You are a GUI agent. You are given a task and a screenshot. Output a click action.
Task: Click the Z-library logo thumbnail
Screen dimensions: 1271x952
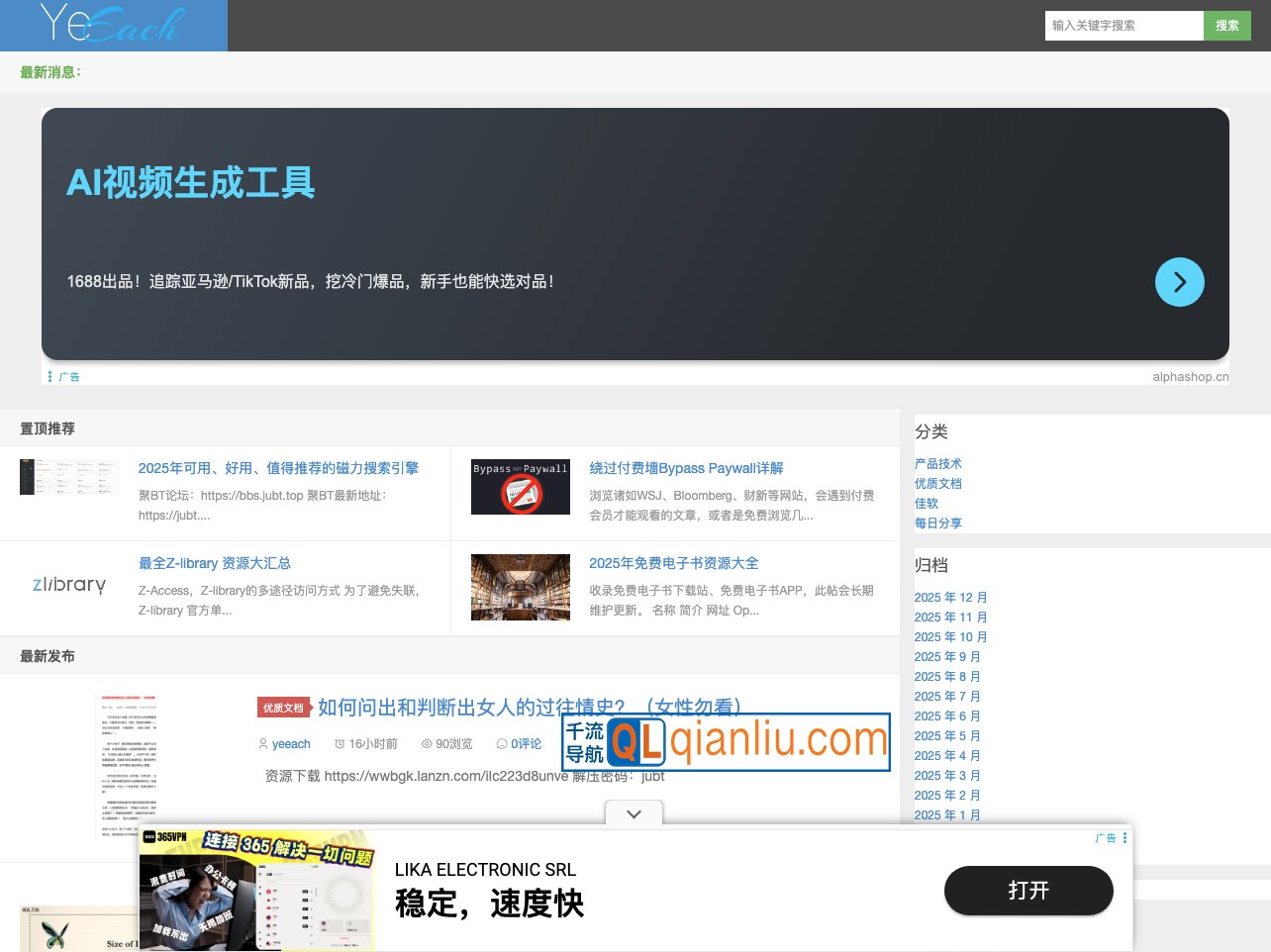tap(68, 586)
